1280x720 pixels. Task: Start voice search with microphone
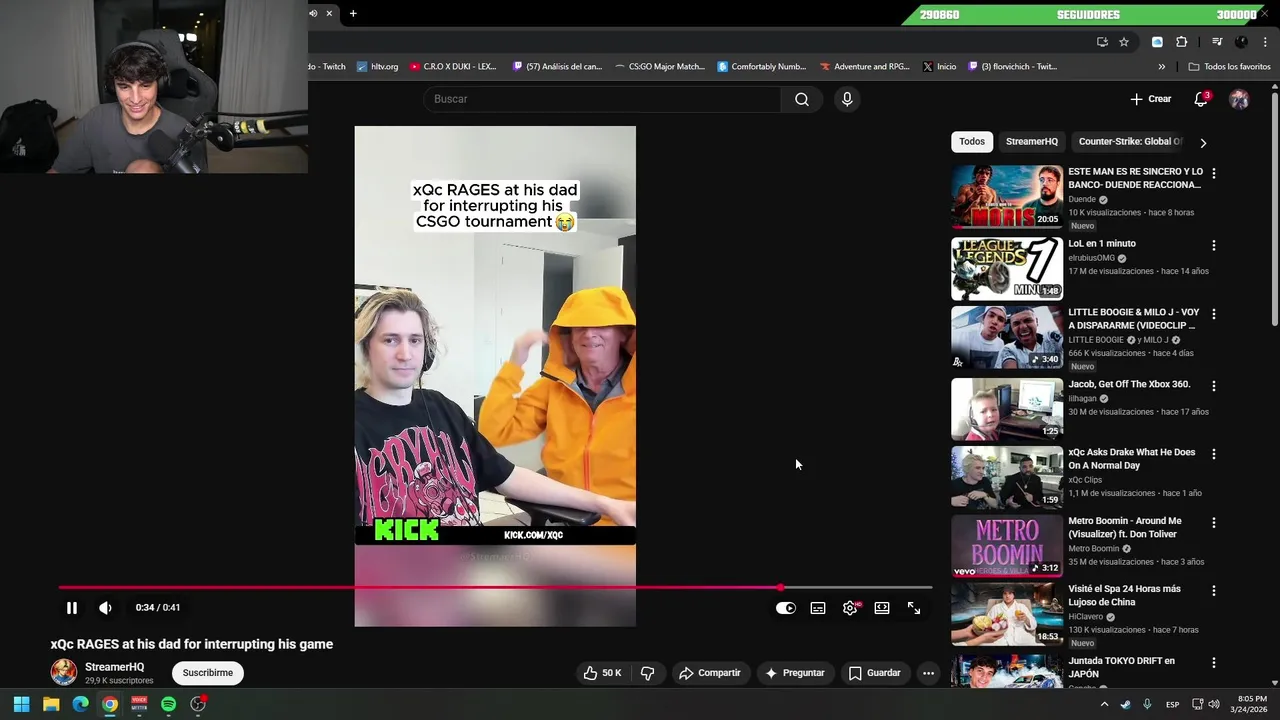point(847,99)
